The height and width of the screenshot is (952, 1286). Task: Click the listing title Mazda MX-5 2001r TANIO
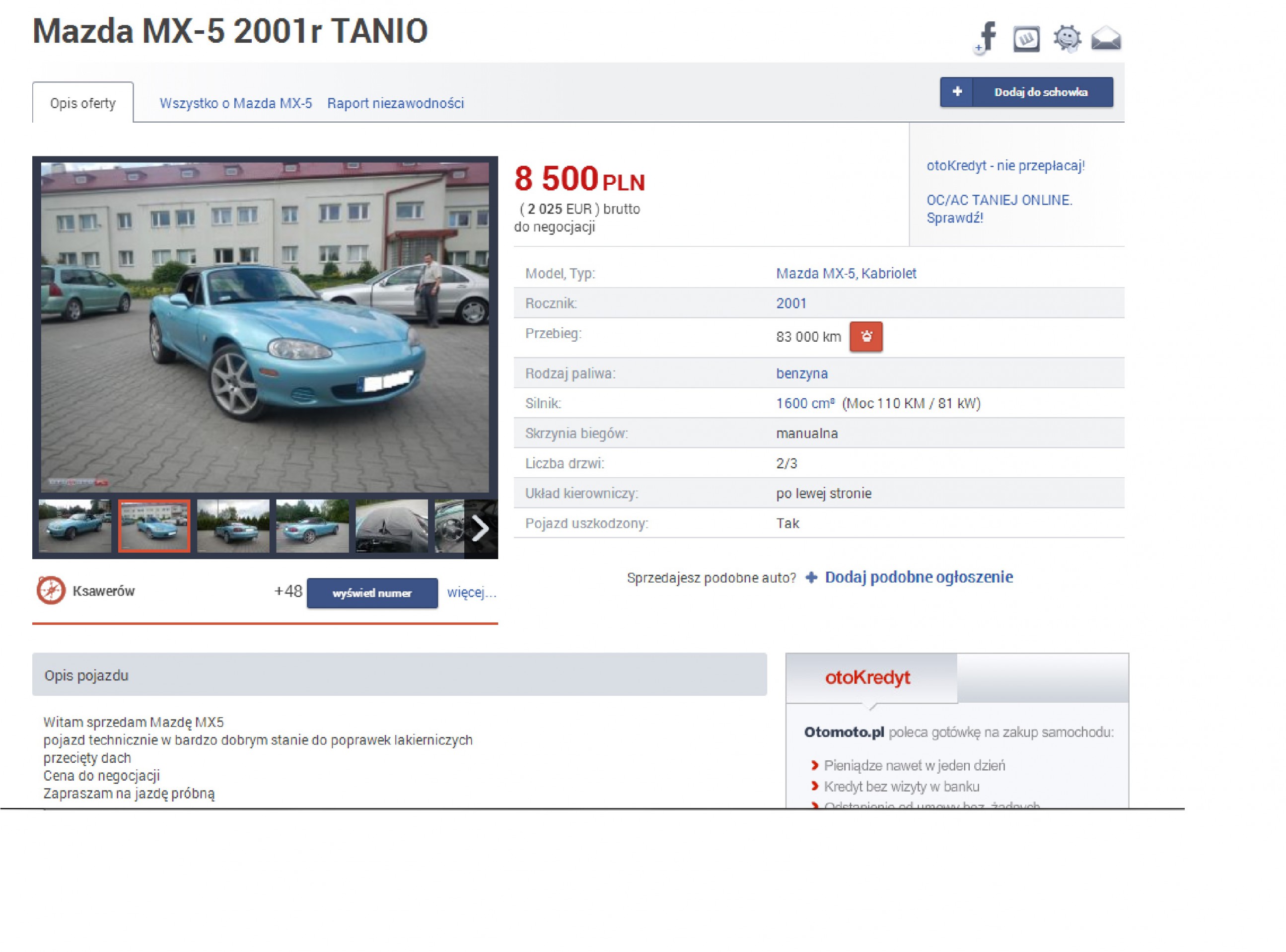(230, 31)
